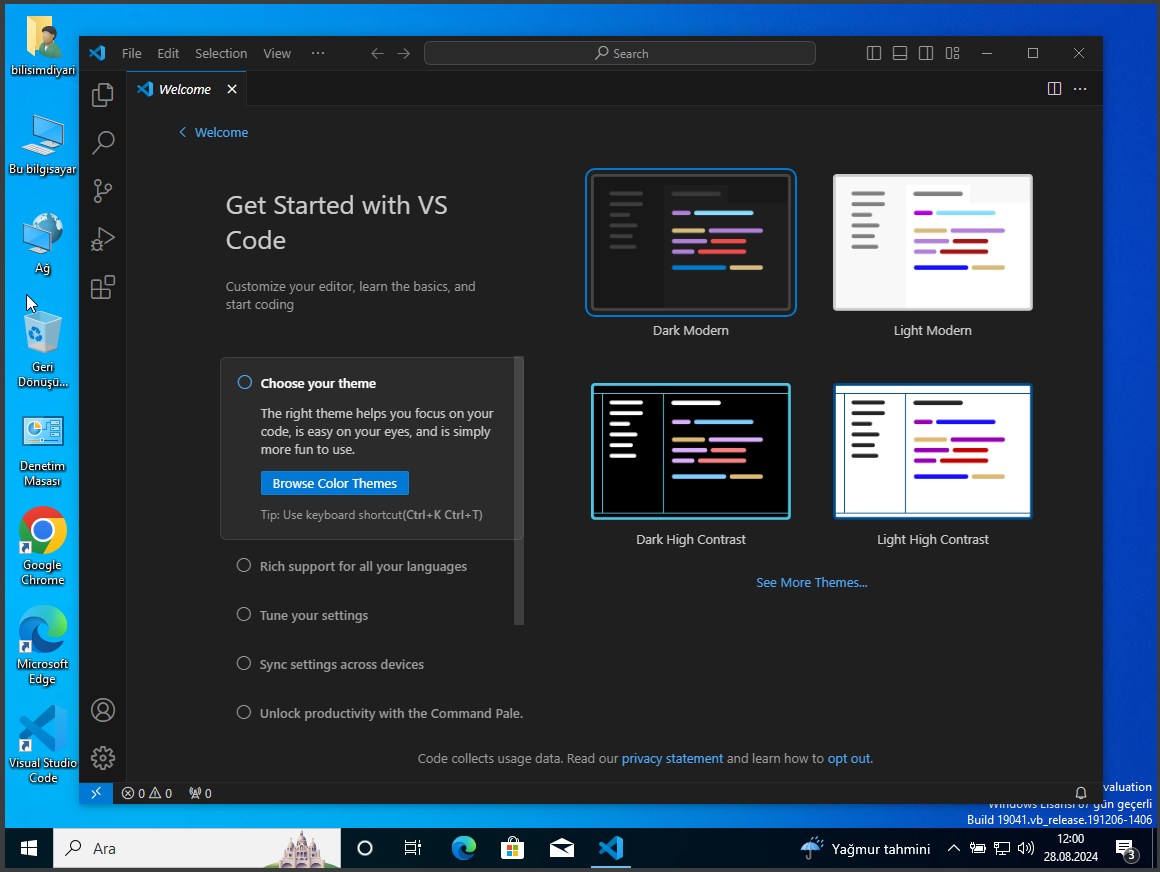
Task: Click the Ara search box on the taskbar
Action: pos(197,848)
